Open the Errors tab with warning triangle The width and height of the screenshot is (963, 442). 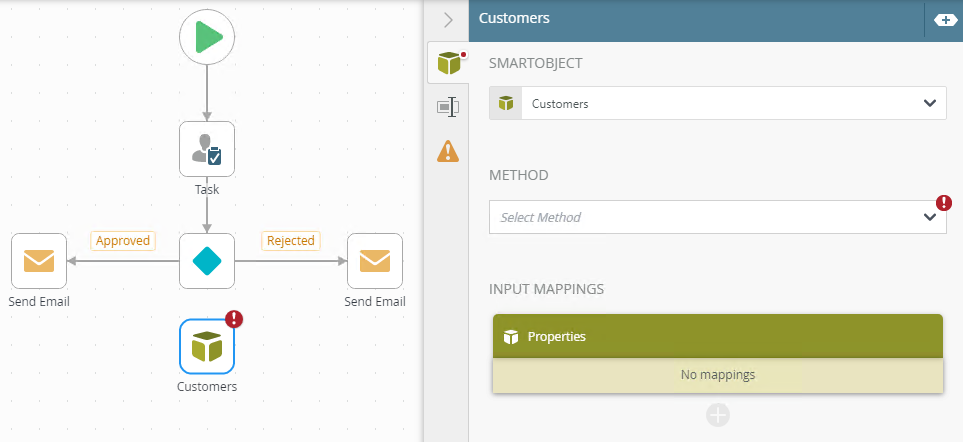point(447,151)
